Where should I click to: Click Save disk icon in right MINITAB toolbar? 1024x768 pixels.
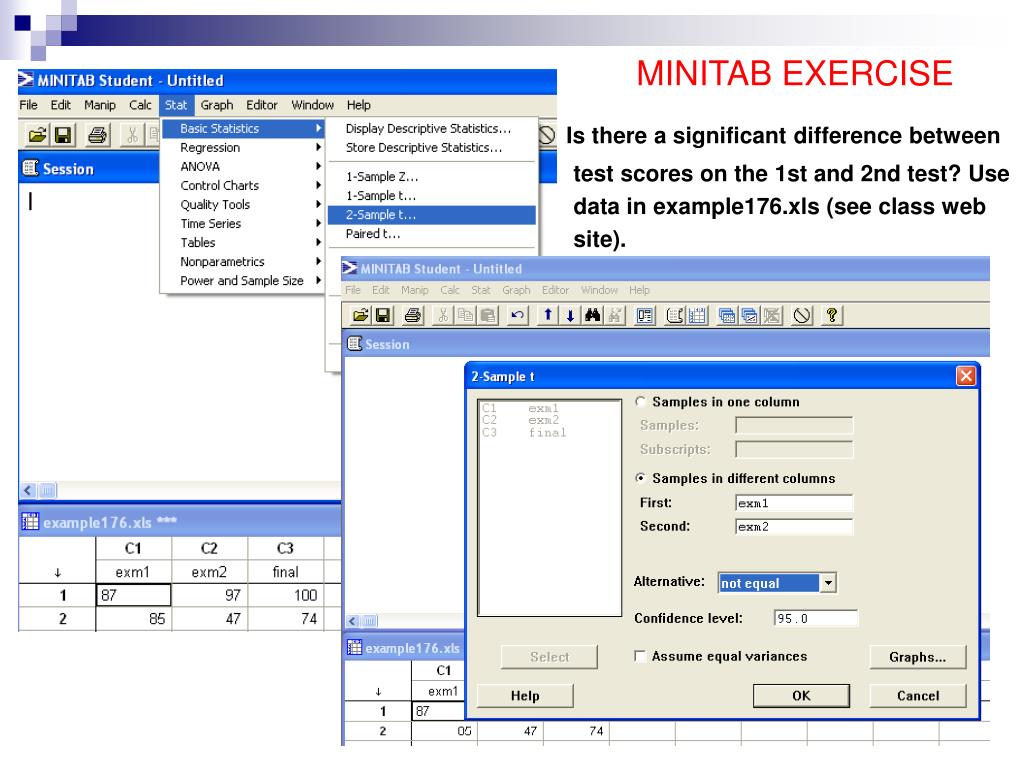click(383, 316)
